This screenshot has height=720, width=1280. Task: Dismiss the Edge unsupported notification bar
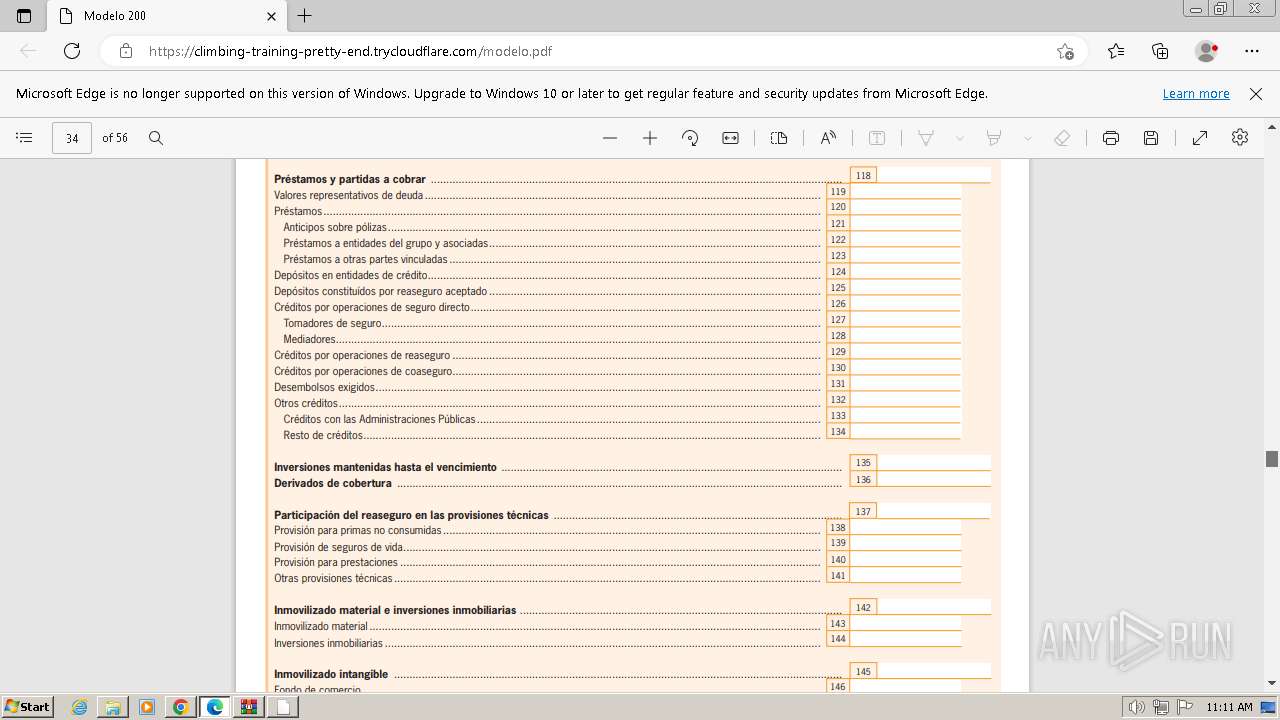pos(1256,93)
